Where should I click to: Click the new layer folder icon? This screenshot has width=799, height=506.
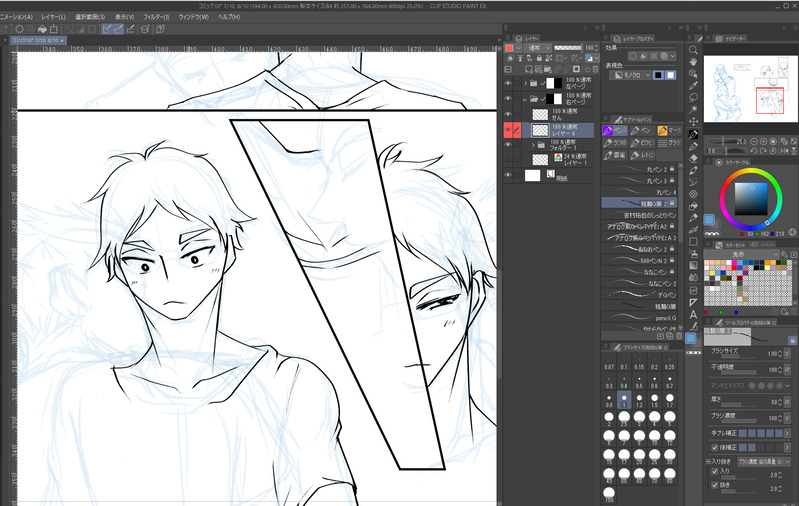click(548, 69)
